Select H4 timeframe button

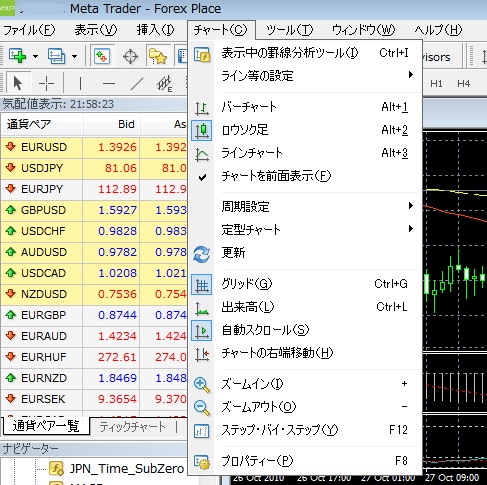coord(463,83)
